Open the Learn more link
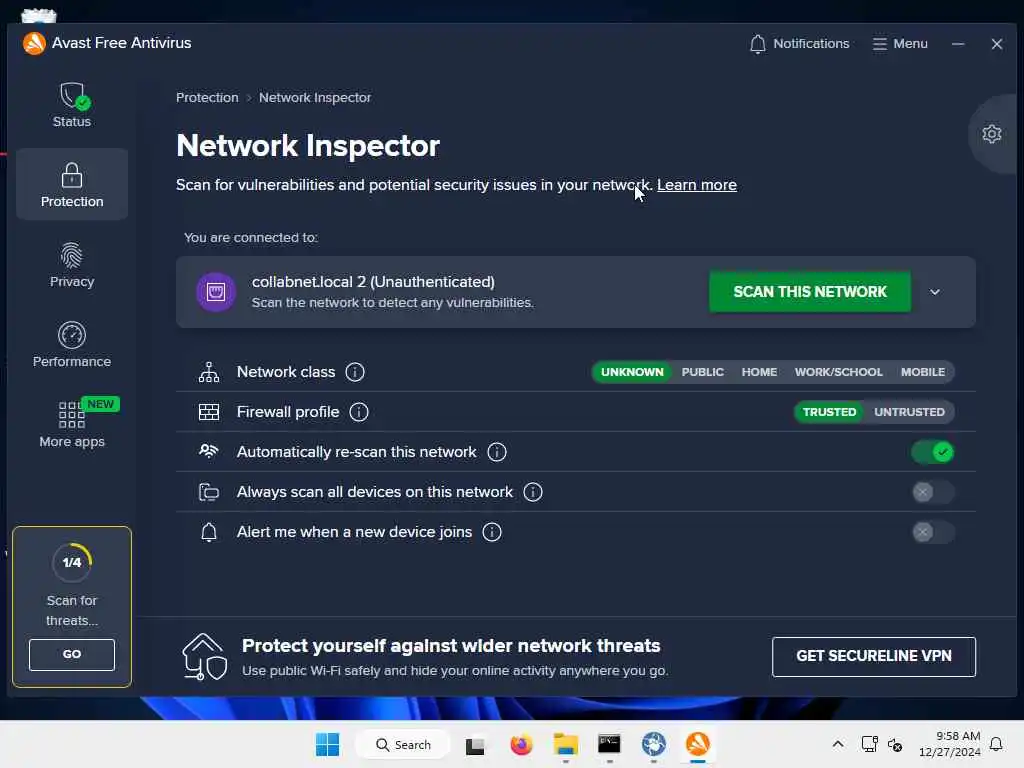 [696, 185]
